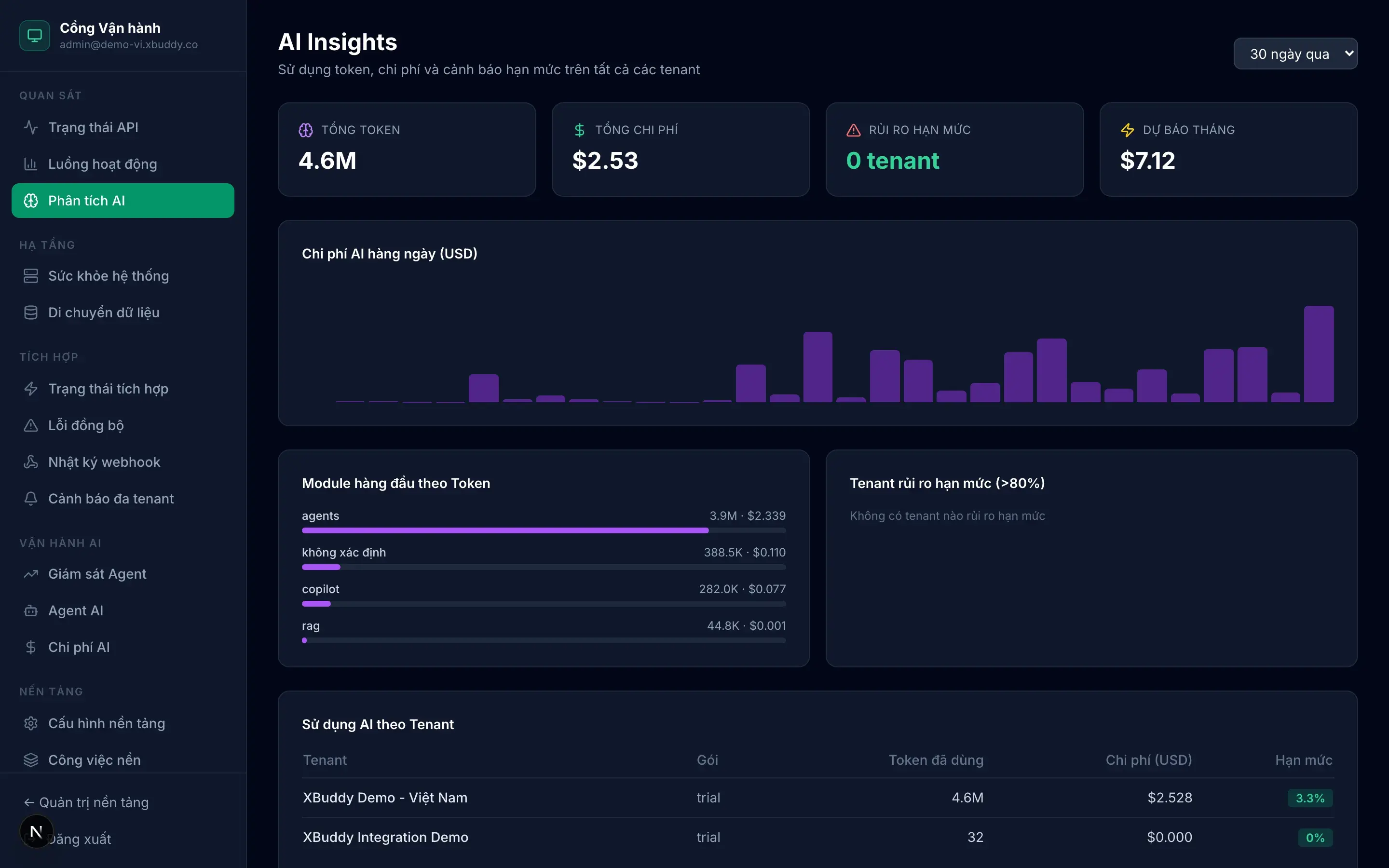Viewport: 1389px width, 868px height.
Task: Open the 30 ngày qua period dropdown
Action: coord(1295,54)
